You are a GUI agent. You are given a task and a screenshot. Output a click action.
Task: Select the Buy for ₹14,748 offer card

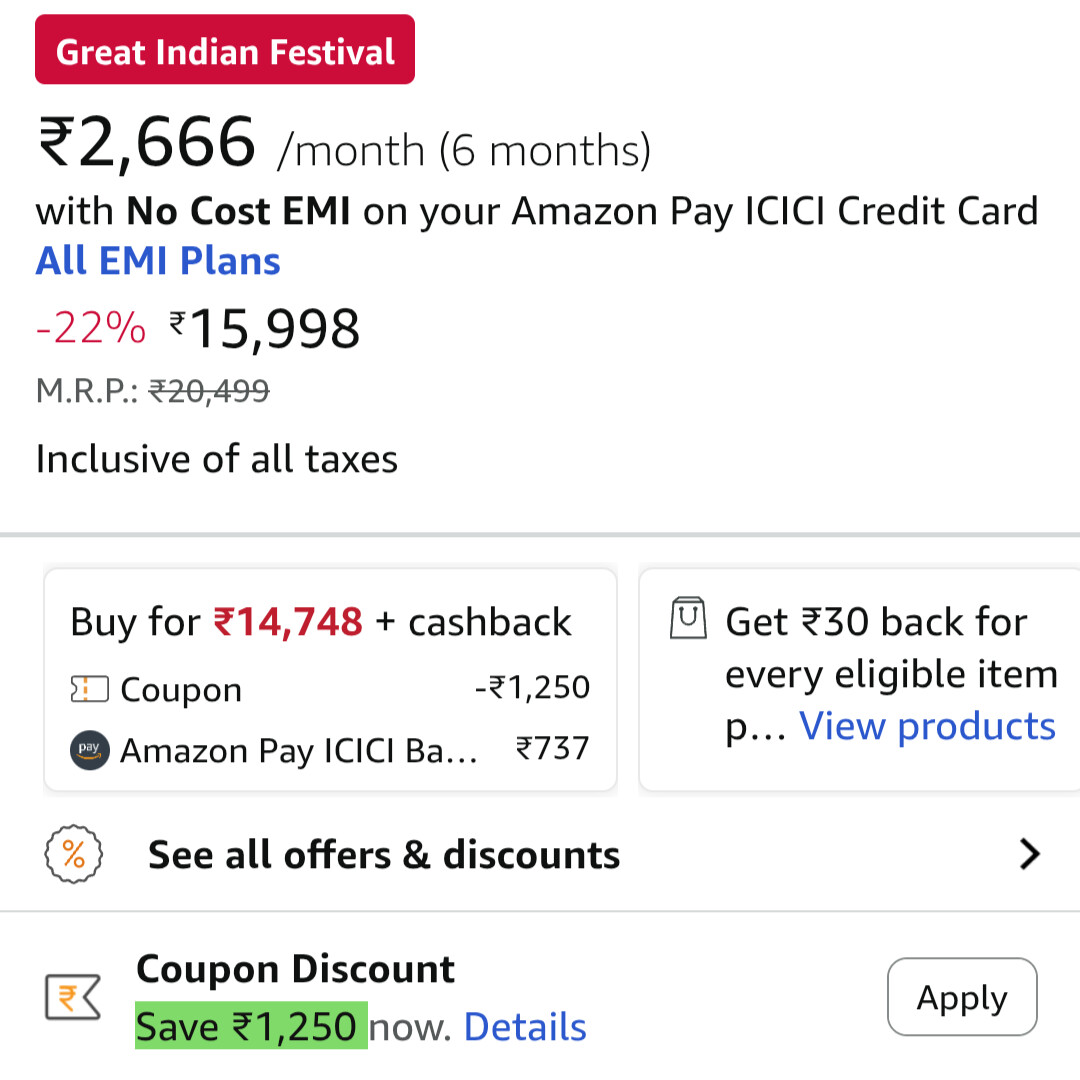pyautogui.click(x=330, y=680)
